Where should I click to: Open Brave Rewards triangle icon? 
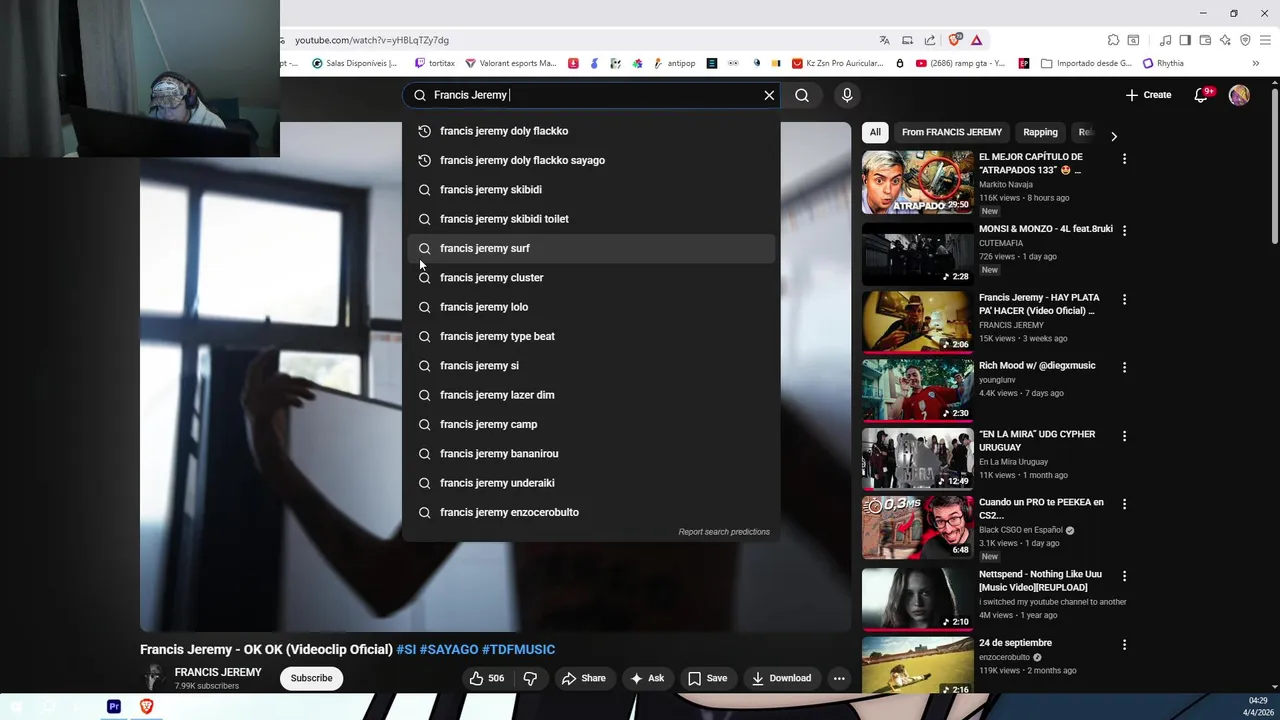tap(976, 40)
